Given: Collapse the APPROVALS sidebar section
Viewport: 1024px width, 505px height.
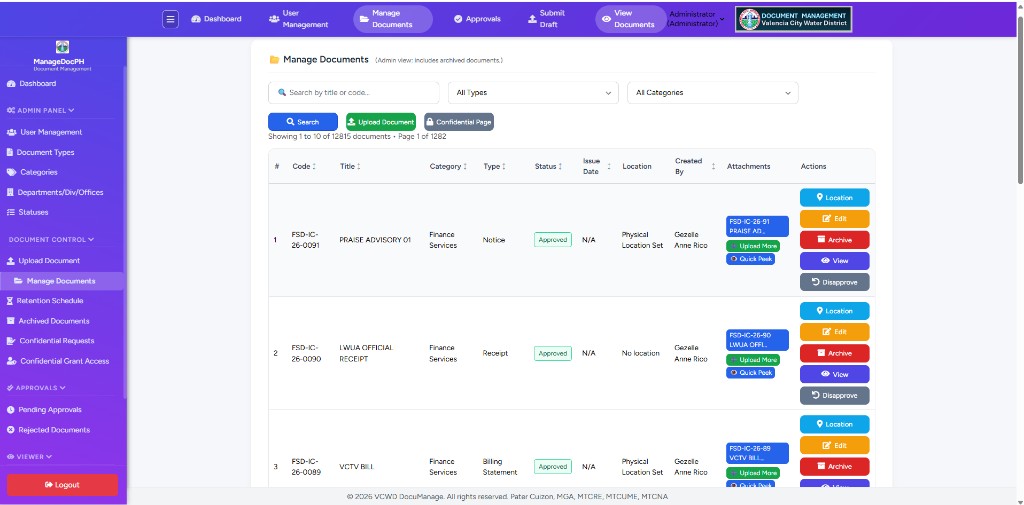Looking at the screenshot, I should 37,388.
